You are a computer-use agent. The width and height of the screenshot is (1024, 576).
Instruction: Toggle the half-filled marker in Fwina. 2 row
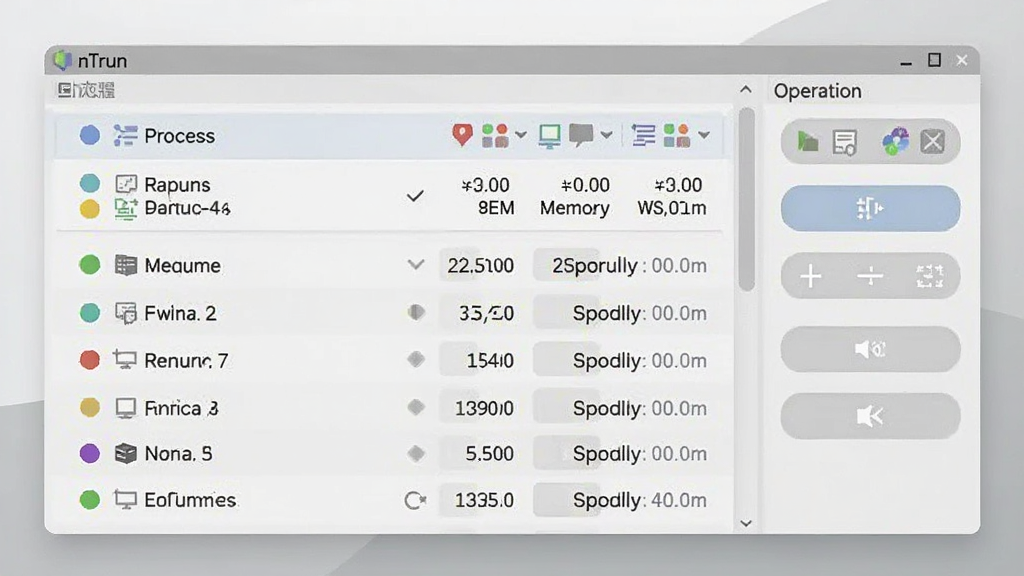[416, 313]
